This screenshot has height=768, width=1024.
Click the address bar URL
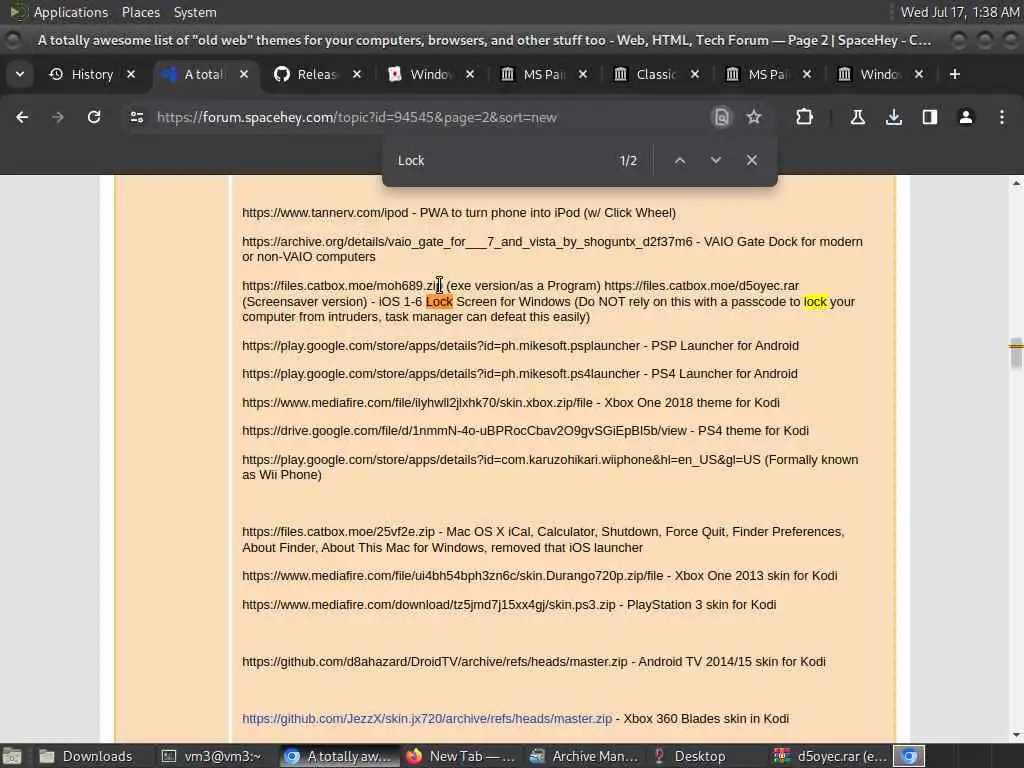[357, 118]
